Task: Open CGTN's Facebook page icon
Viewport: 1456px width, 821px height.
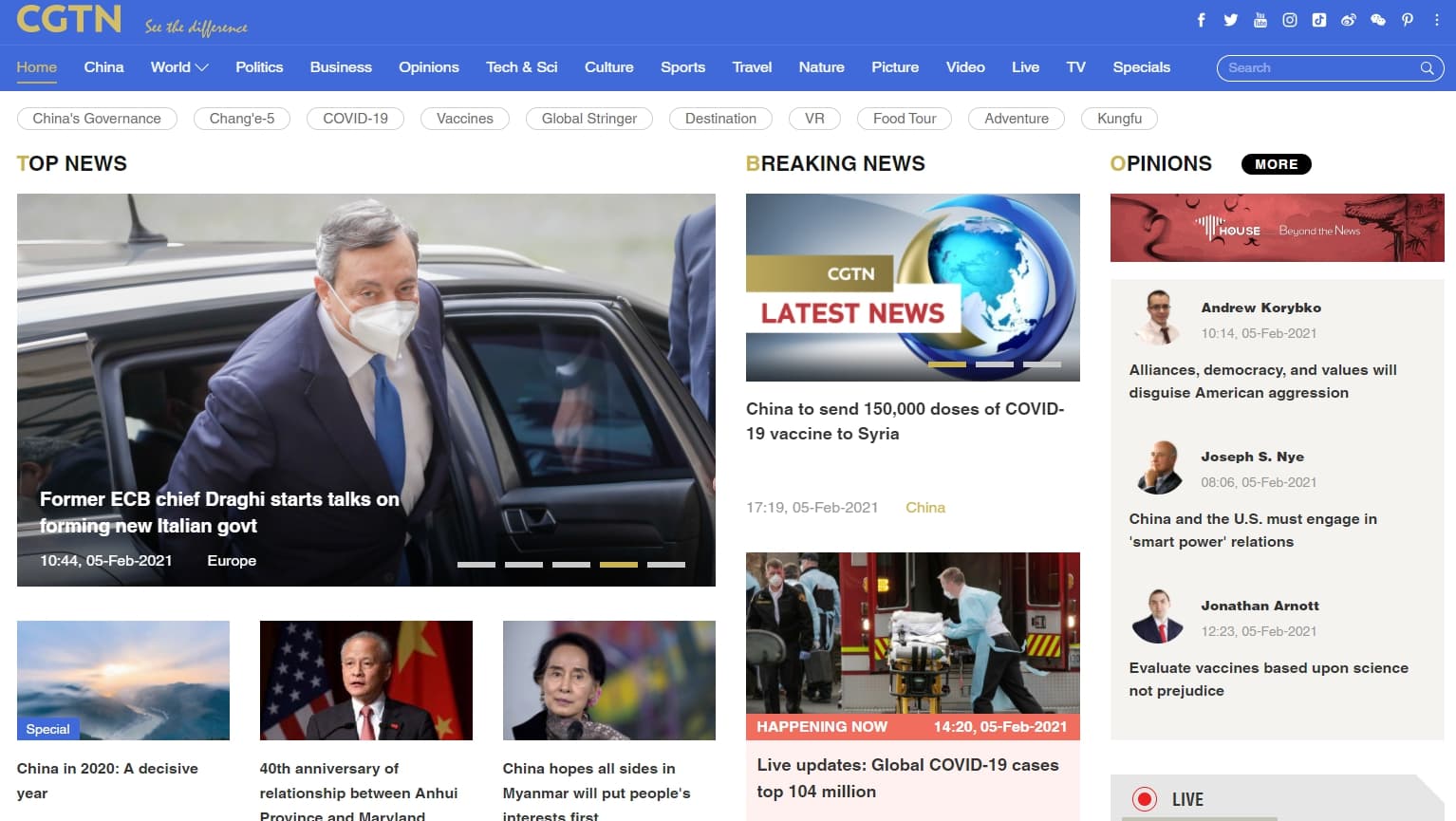Action: [1201, 20]
